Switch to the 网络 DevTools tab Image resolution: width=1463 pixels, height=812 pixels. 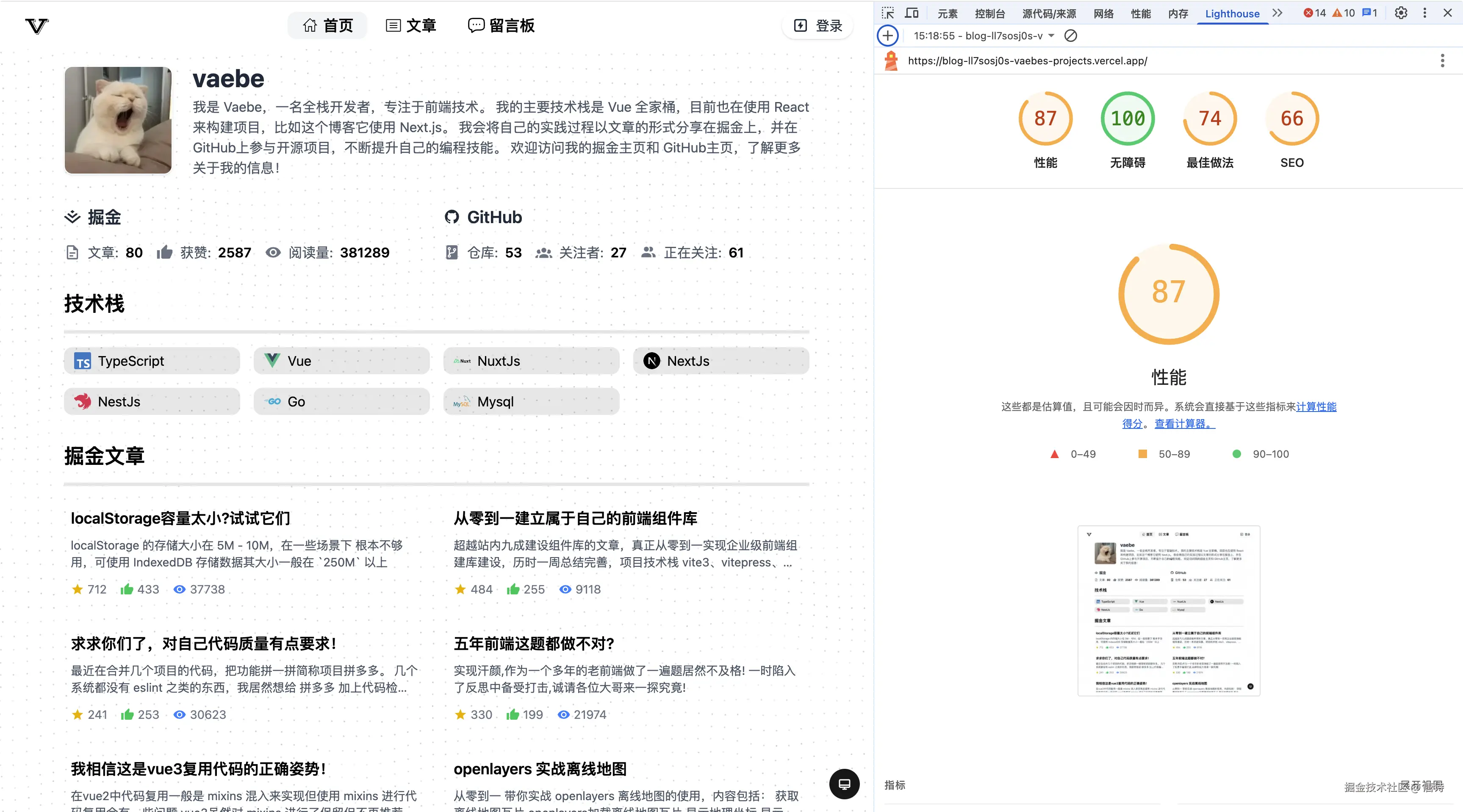pos(1103,14)
